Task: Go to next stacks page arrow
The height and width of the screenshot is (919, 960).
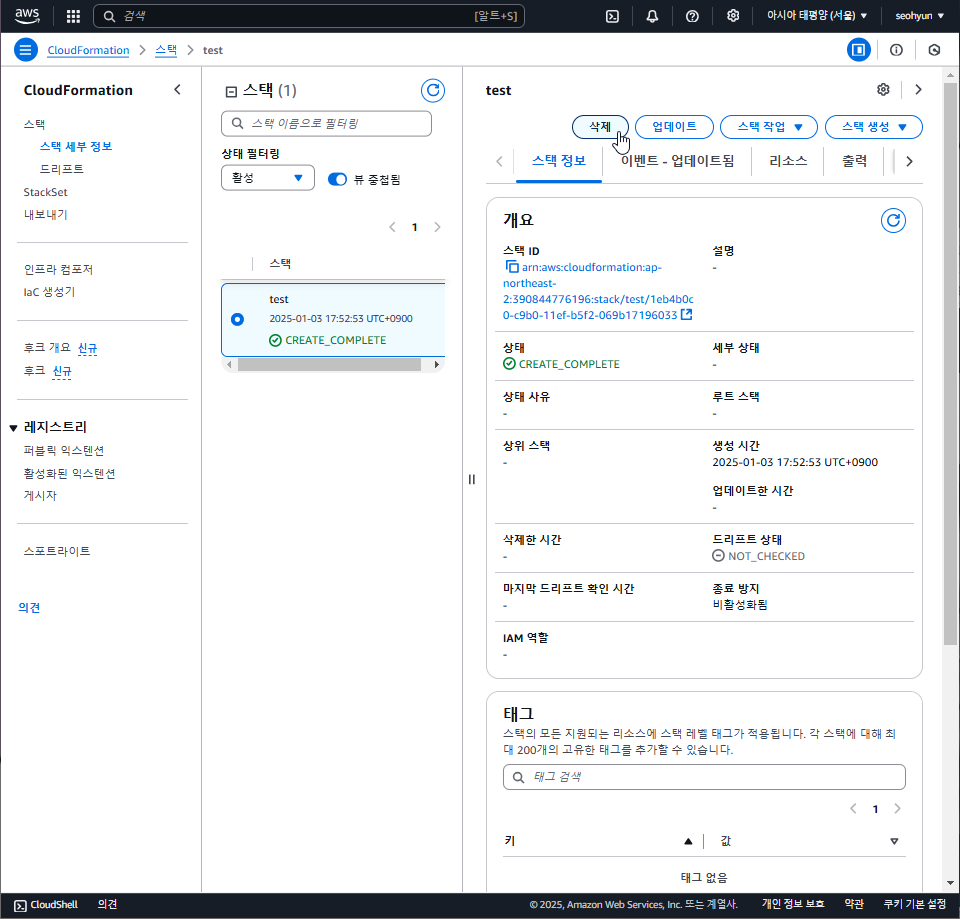Action: point(437,227)
